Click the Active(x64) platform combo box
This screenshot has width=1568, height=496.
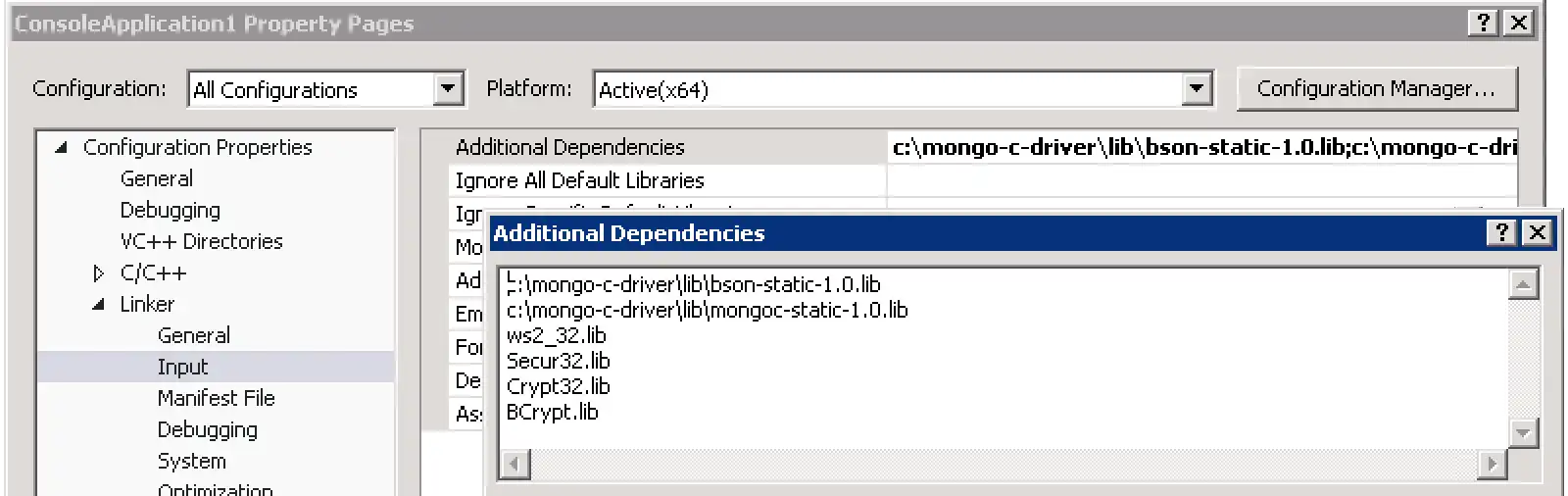click(x=903, y=89)
